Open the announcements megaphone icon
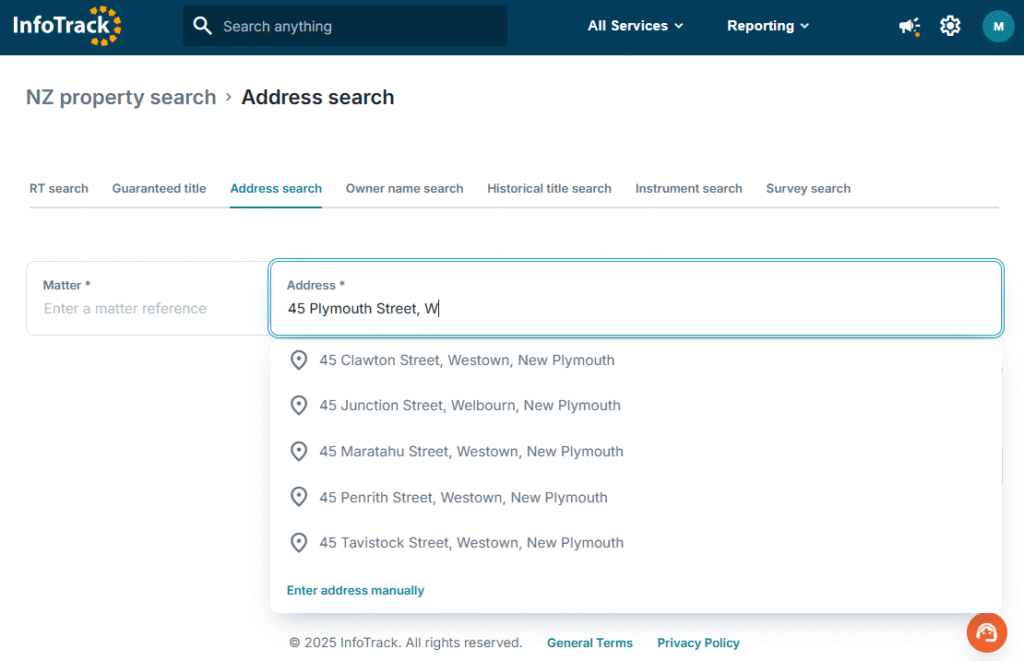 tap(909, 26)
